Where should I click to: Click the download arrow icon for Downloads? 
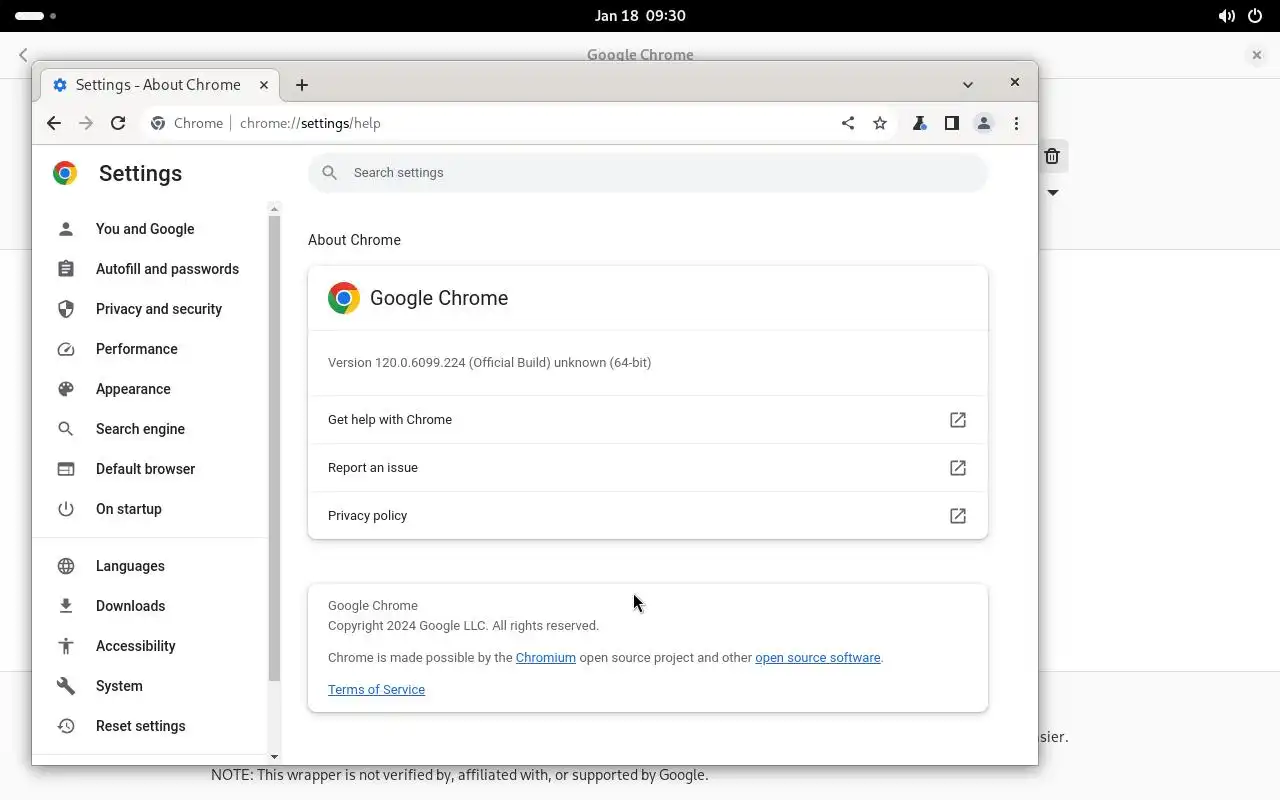click(x=66, y=606)
